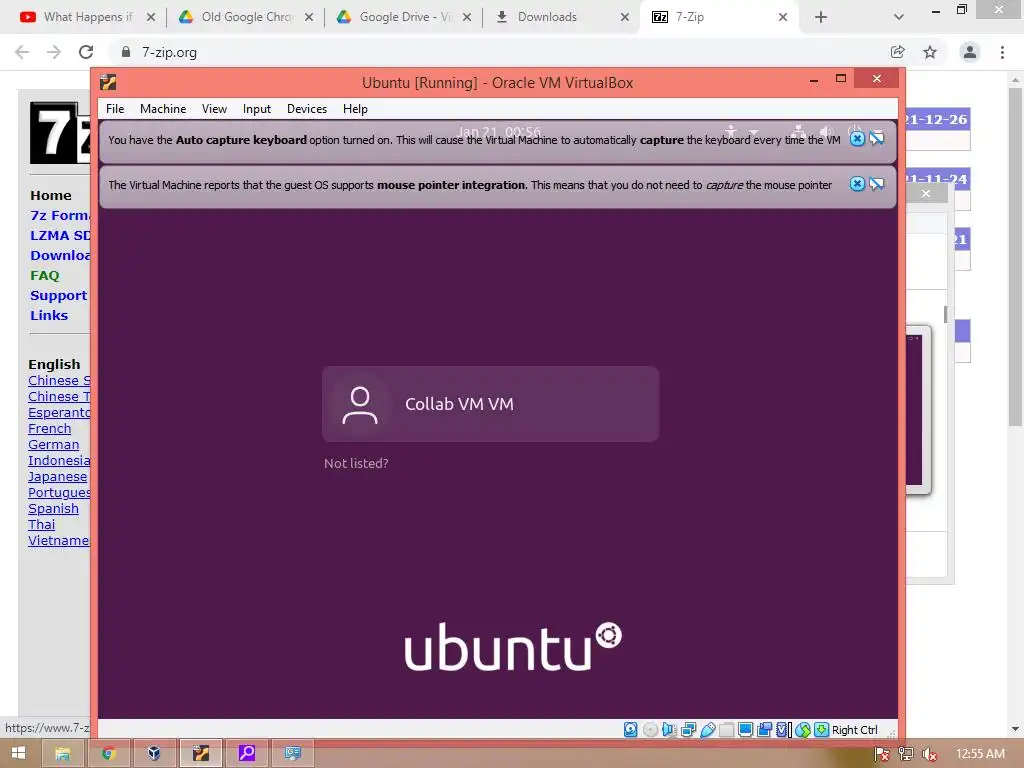Click mouse integration indicator in status bar
Image resolution: width=1024 pixels, height=768 pixels.
pos(803,729)
